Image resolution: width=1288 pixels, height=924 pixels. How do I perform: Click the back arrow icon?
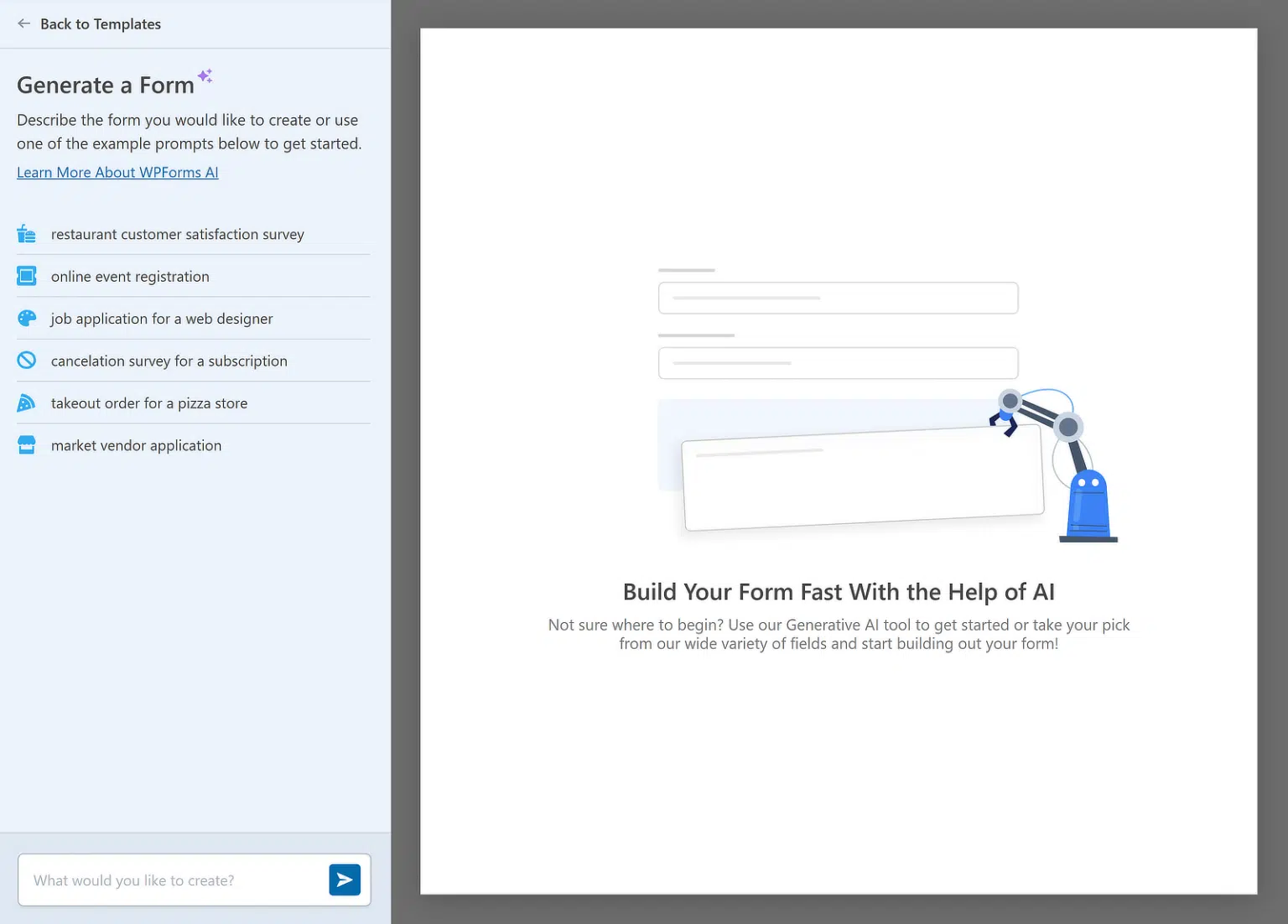(x=24, y=24)
